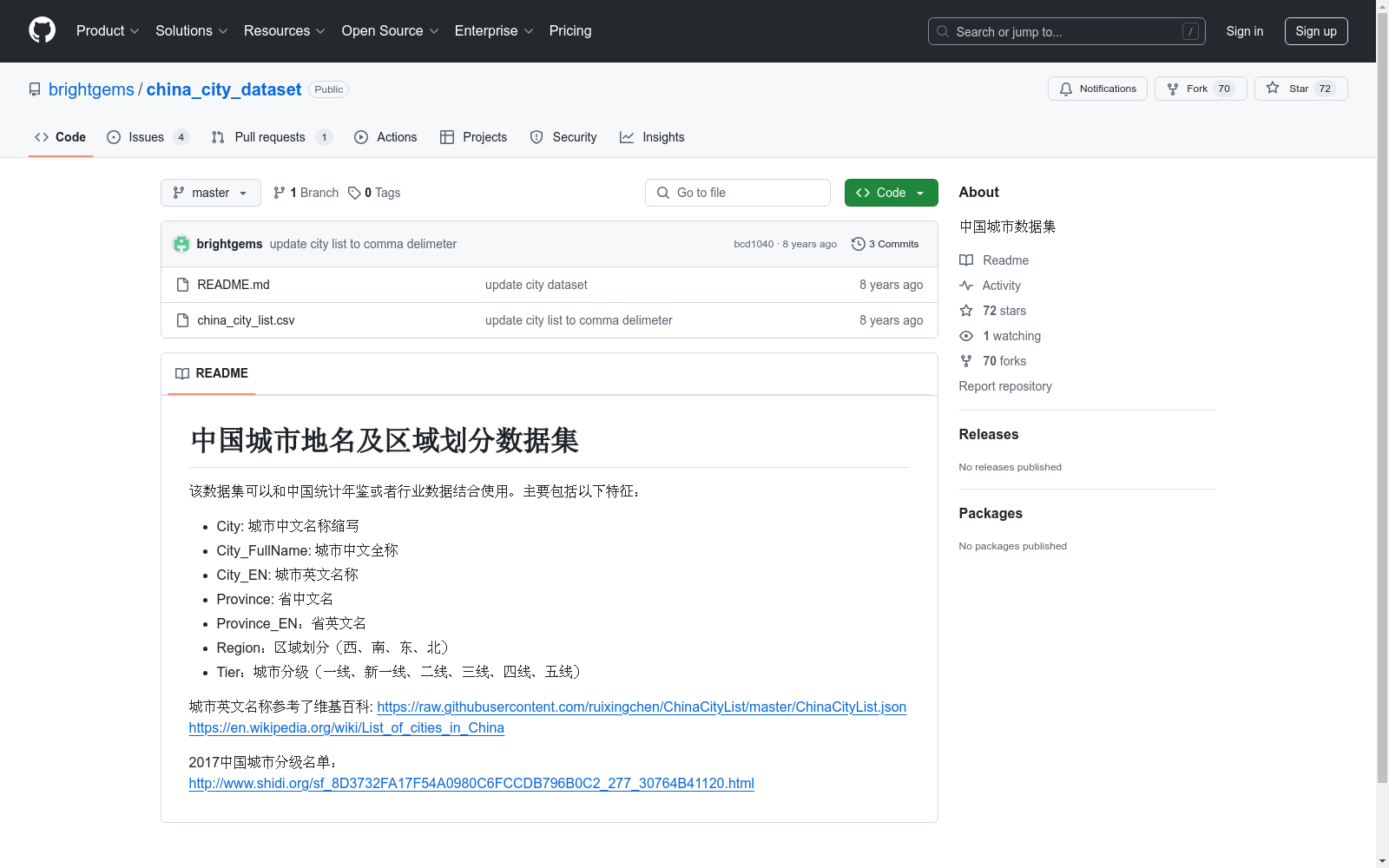Click the star icon beside 72 stars
1389x868 pixels.
[x=966, y=311]
